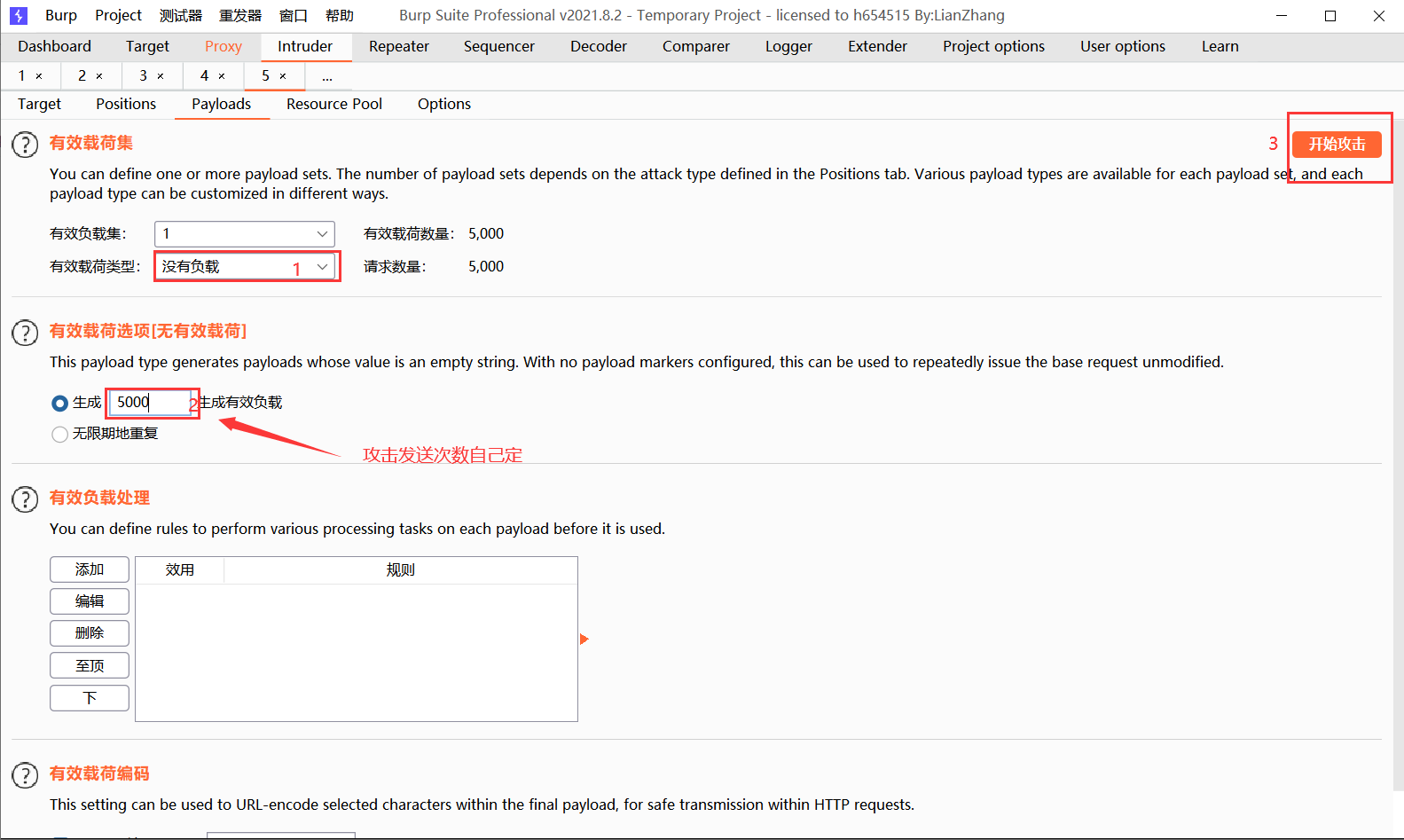Switch to the Intruder tab
The width and height of the screenshot is (1404, 840).
305,46
